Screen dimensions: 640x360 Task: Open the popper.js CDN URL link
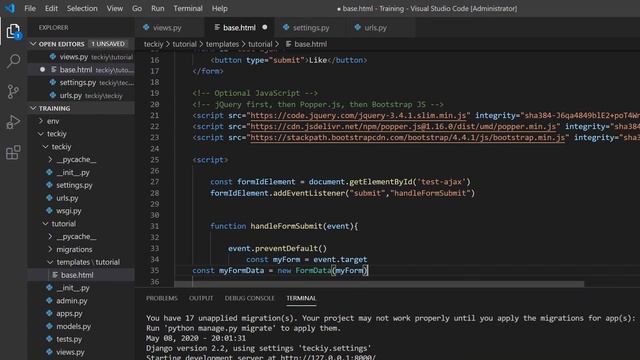click(403, 127)
